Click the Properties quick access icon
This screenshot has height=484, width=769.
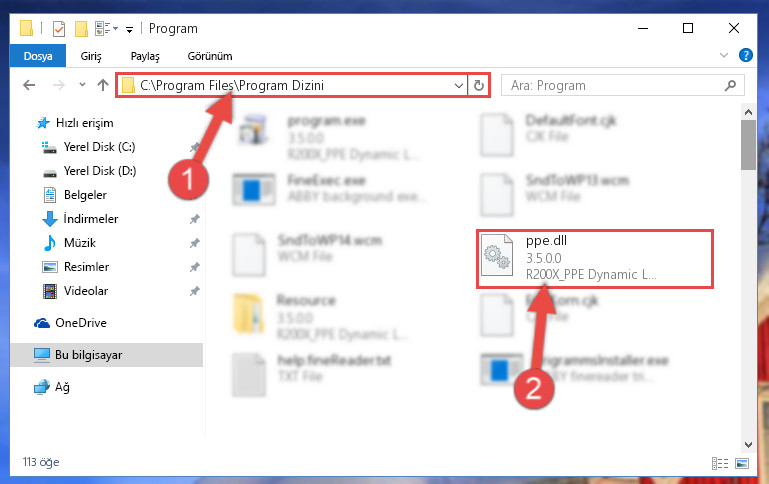coord(59,29)
